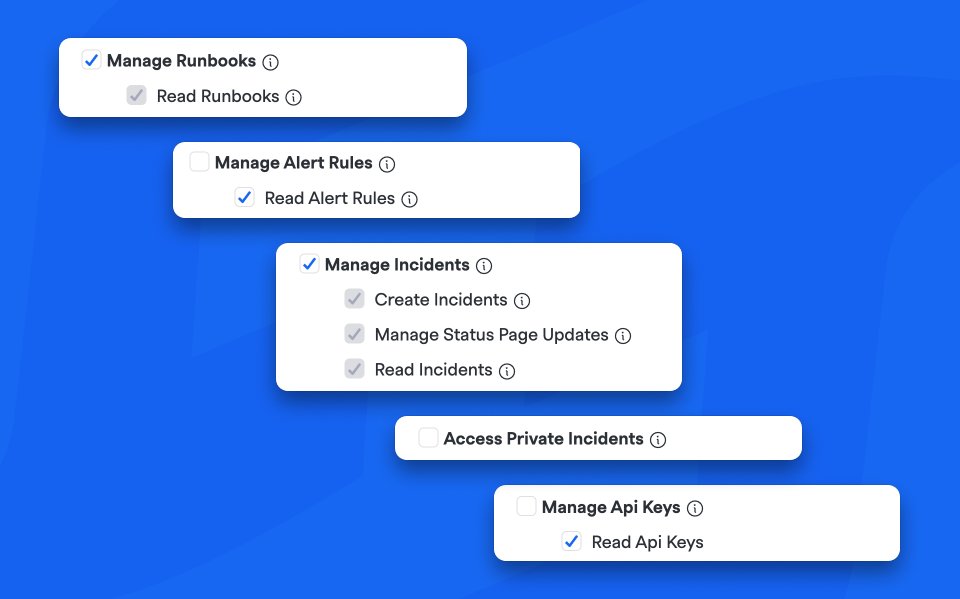Viewport: 960px width, 599px height.
Task: Uncheck the Manage Runbooks permission
Action: tap(91, 60)
